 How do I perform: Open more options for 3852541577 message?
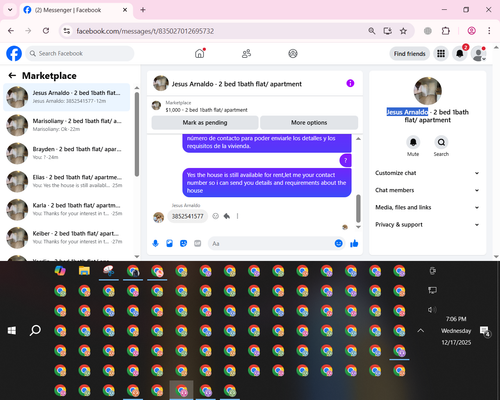[237, 216]
